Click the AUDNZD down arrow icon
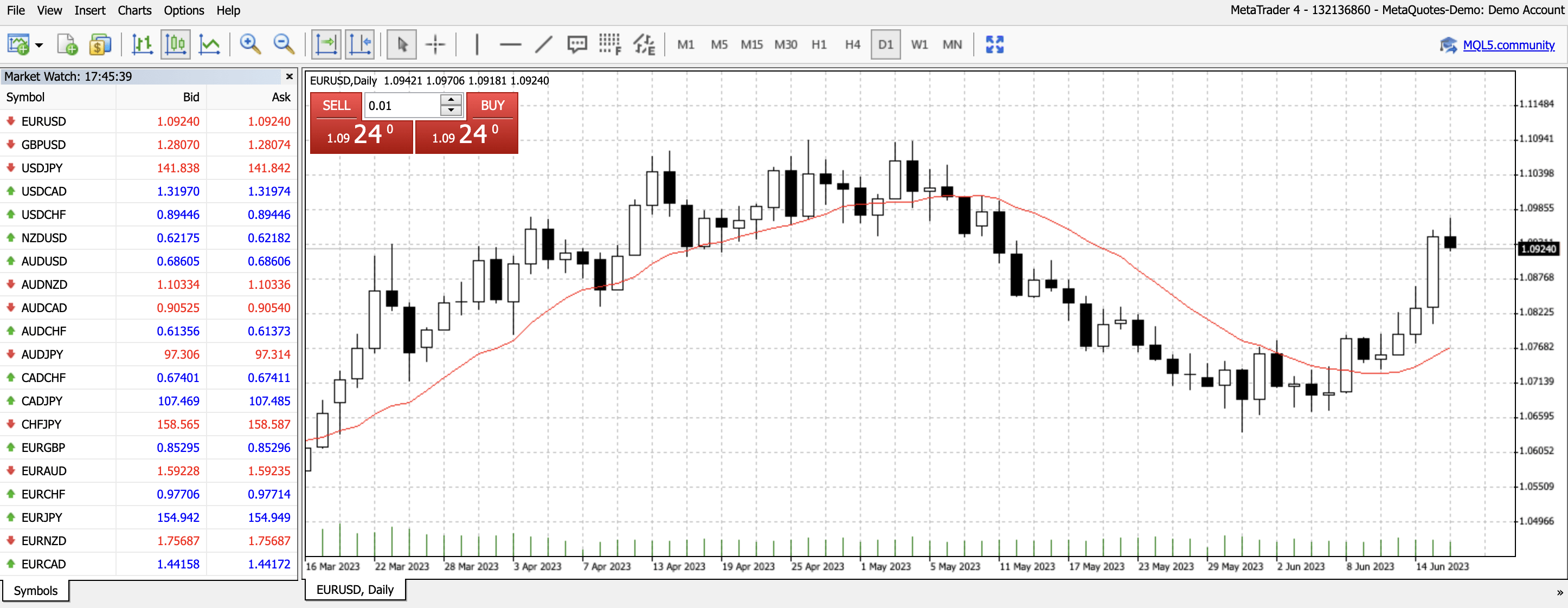The width and height of the screenshot is (1568, 608). [10, 284]
